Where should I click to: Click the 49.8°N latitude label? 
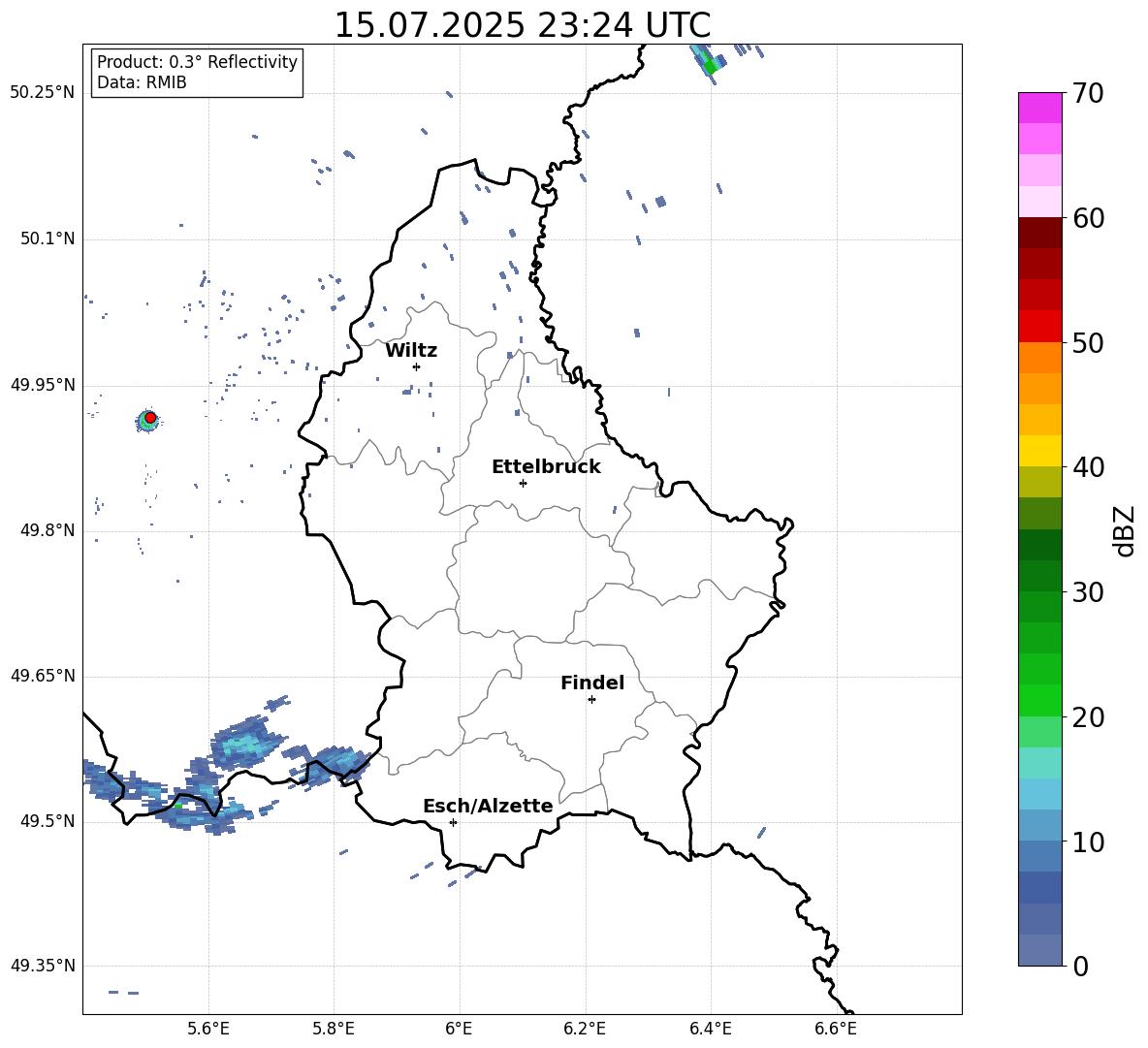point(47,530)
